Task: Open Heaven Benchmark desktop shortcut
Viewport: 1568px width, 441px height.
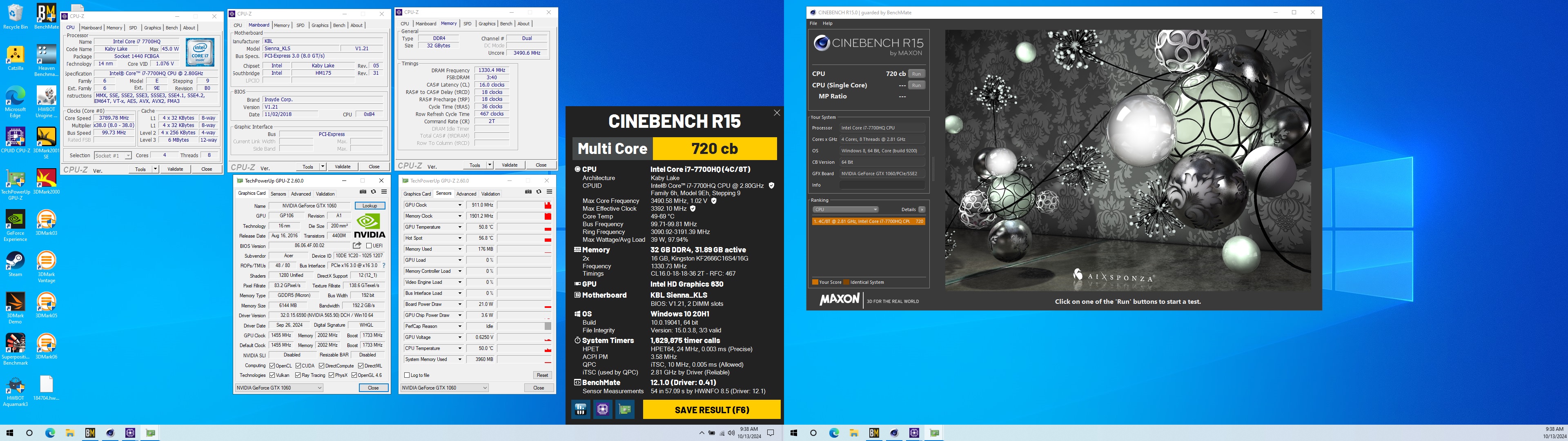Action: pyautogui.click(x=46, y=60)
